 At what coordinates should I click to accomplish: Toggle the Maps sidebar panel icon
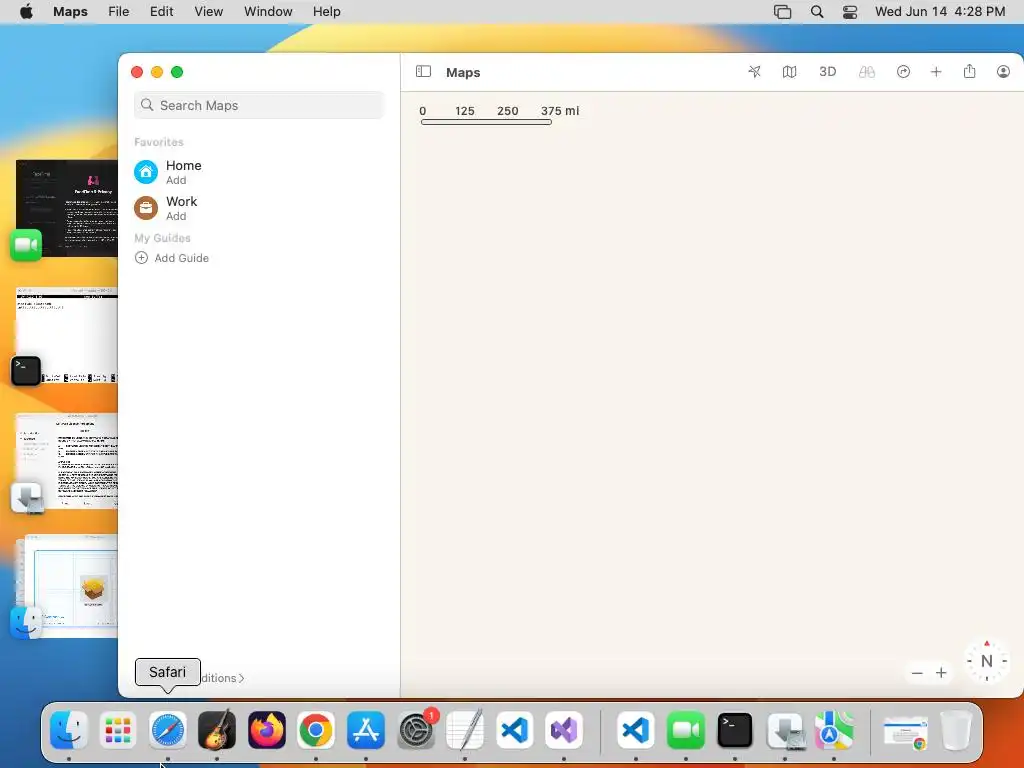click(x=423, y=71)
